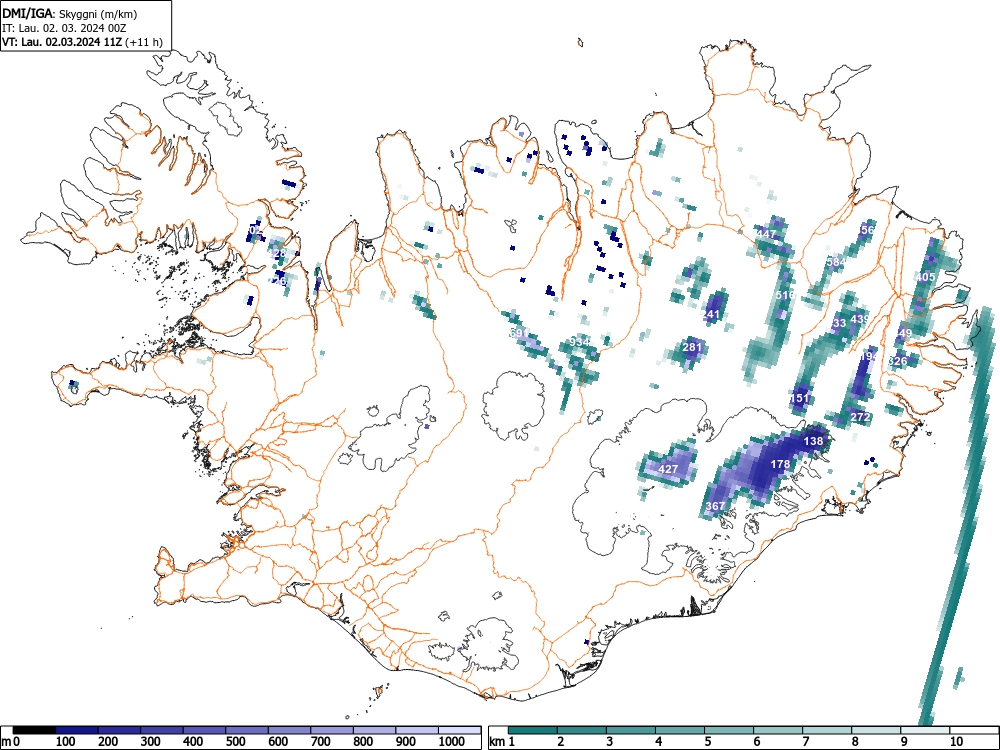The height and width of the screenshot is (750, 1000).
Task: Click the 'IT: Lau. 02. 03. 2024 00Z' line
Action: (x=62, y=28)
